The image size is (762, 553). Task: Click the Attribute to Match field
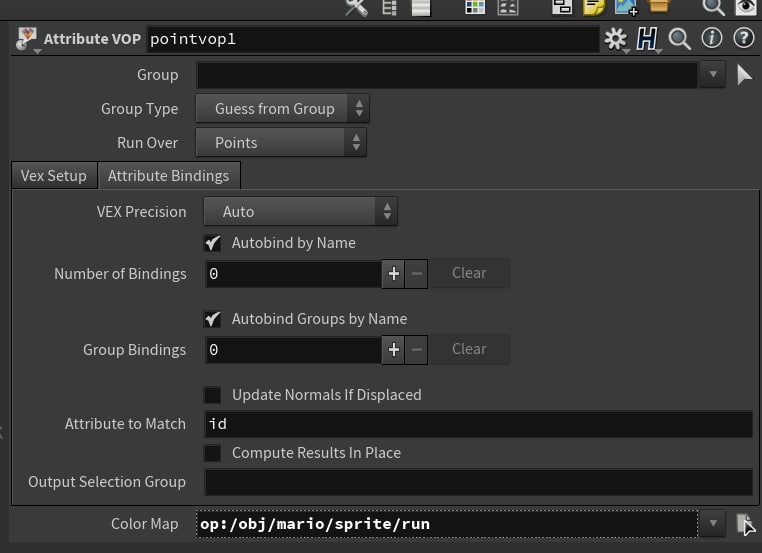[479, 424]
